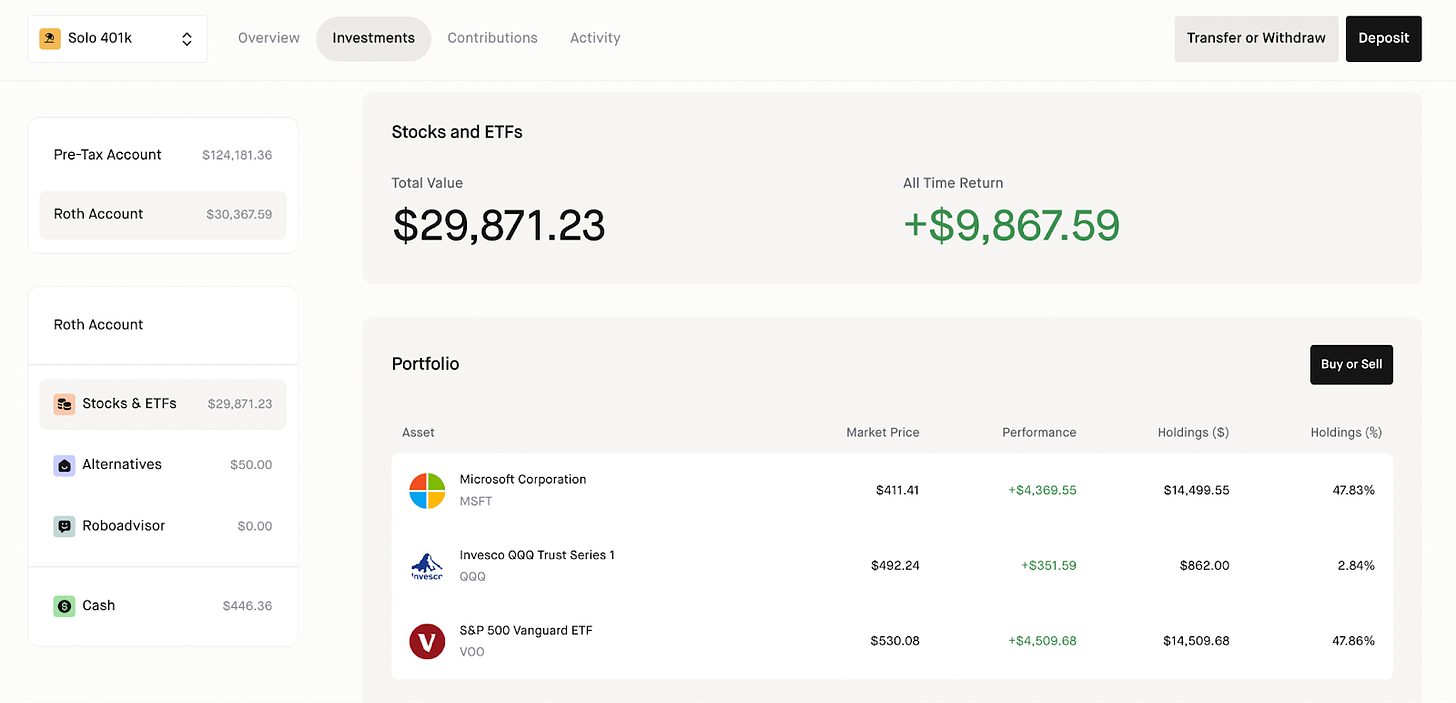This screenshot has width=1456, height=703.
Task: Select the Investments tab
Action: pos(374,38)
